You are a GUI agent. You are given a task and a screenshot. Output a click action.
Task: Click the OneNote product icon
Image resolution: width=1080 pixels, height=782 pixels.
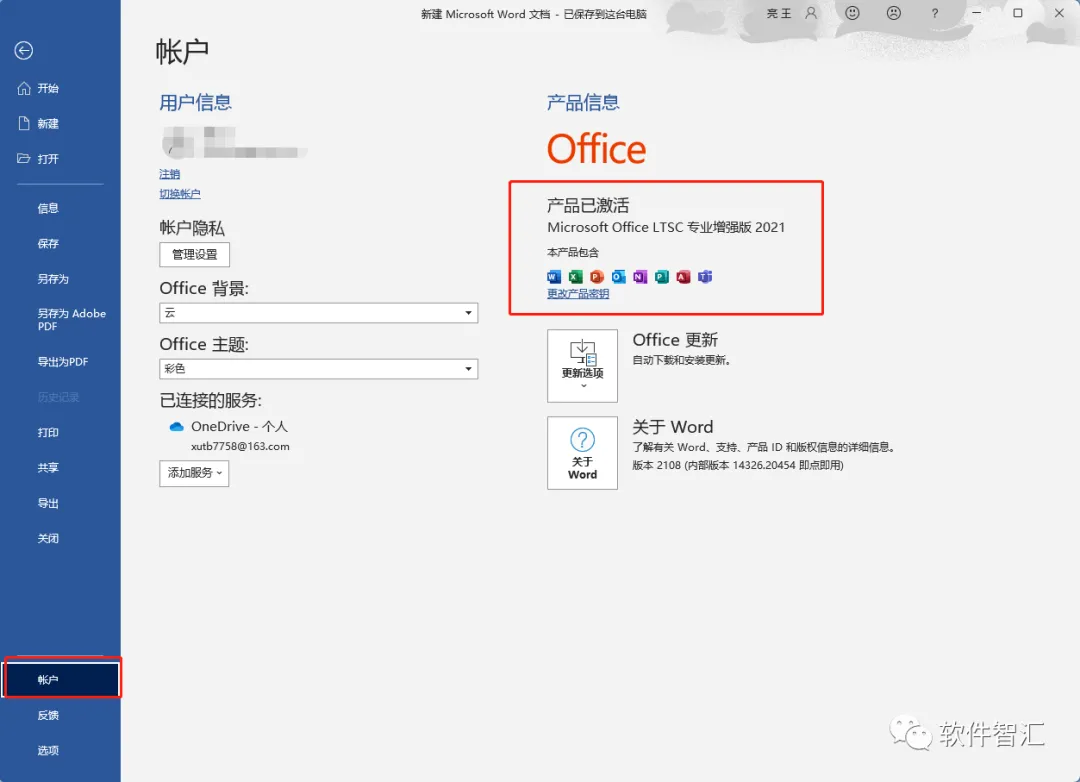point(640,277)
